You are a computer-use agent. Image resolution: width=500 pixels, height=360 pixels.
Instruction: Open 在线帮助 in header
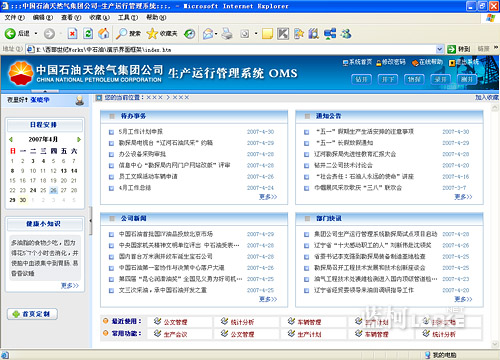pos(427,62)
